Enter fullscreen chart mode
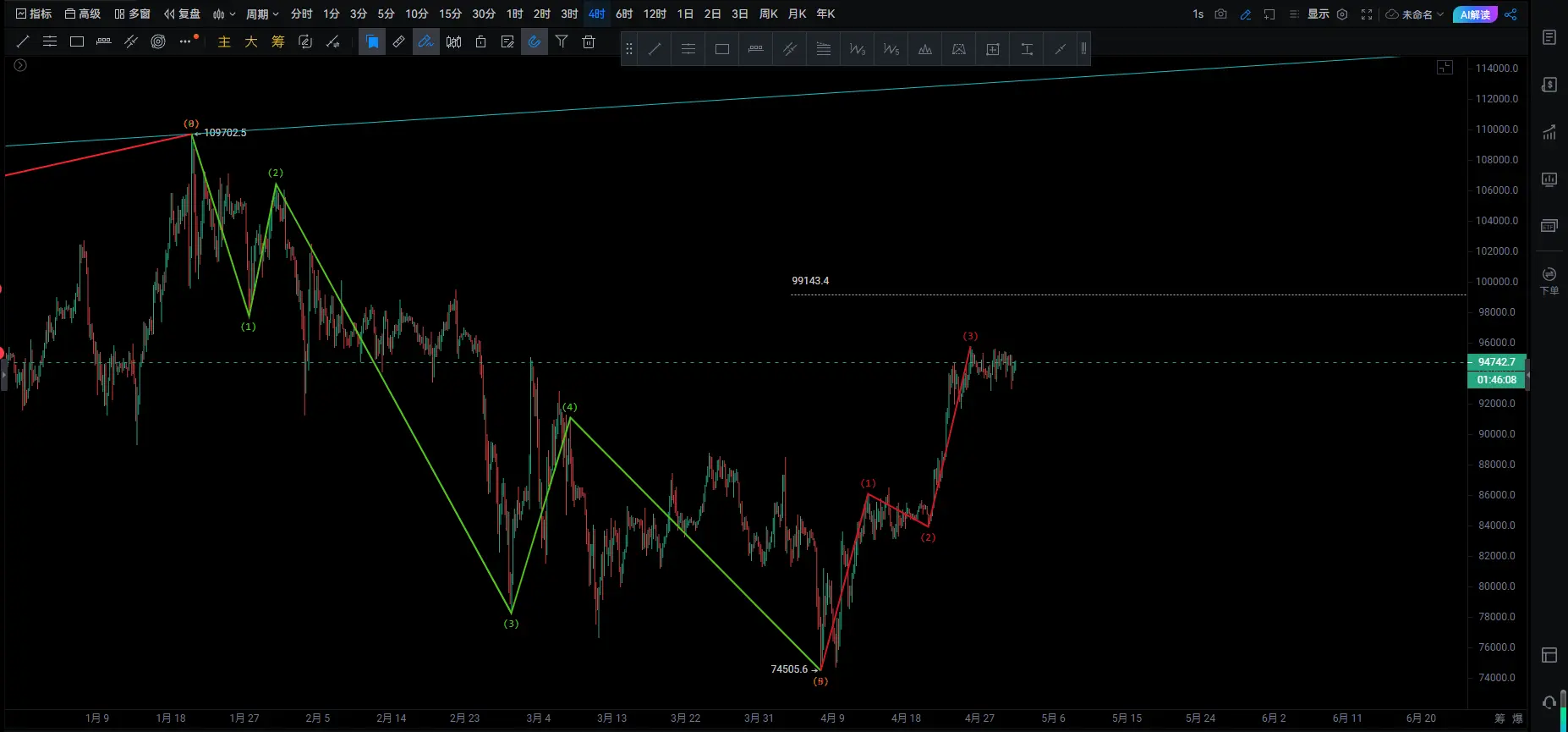 coord(1367,14)
